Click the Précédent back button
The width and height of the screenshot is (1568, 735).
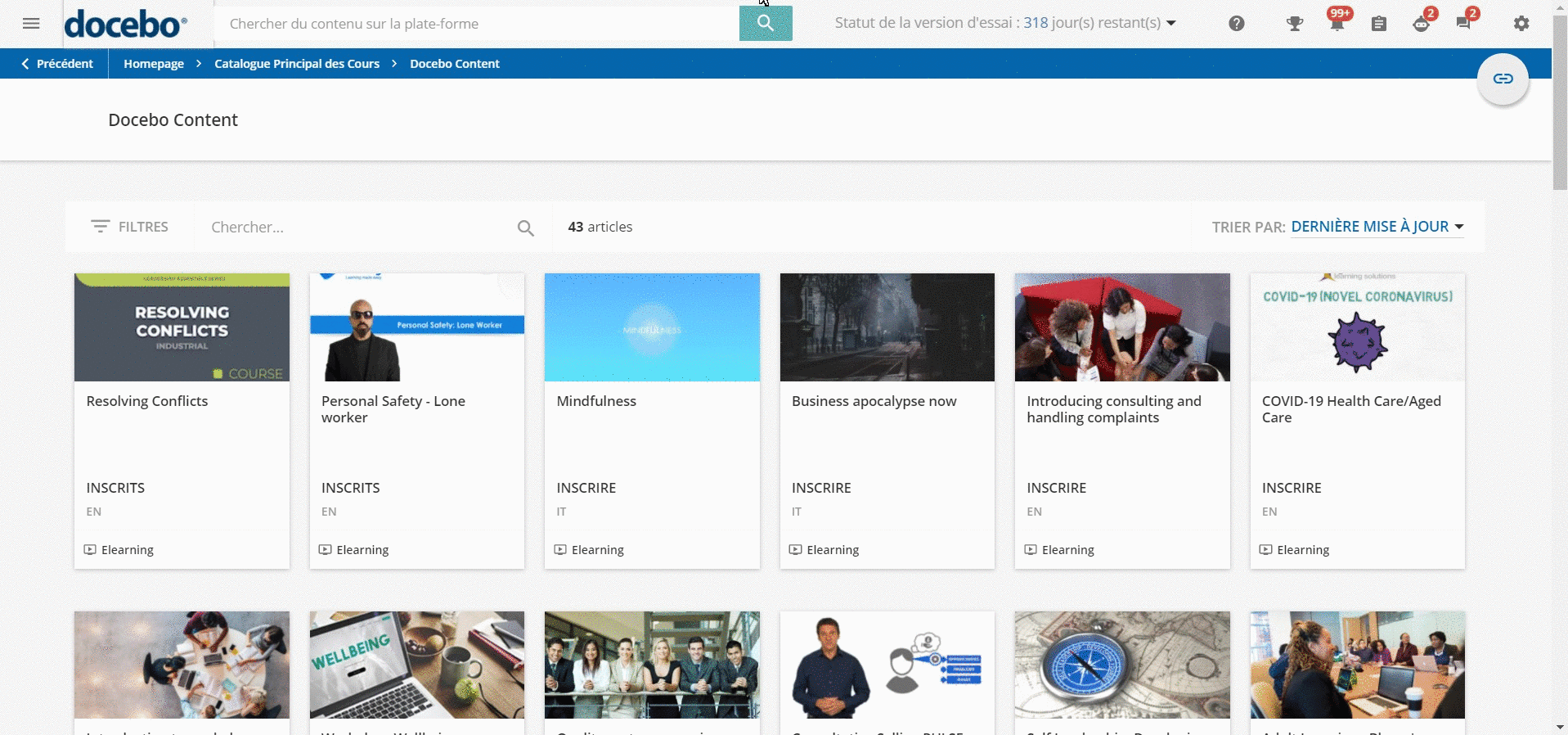[x=56, y=64]
